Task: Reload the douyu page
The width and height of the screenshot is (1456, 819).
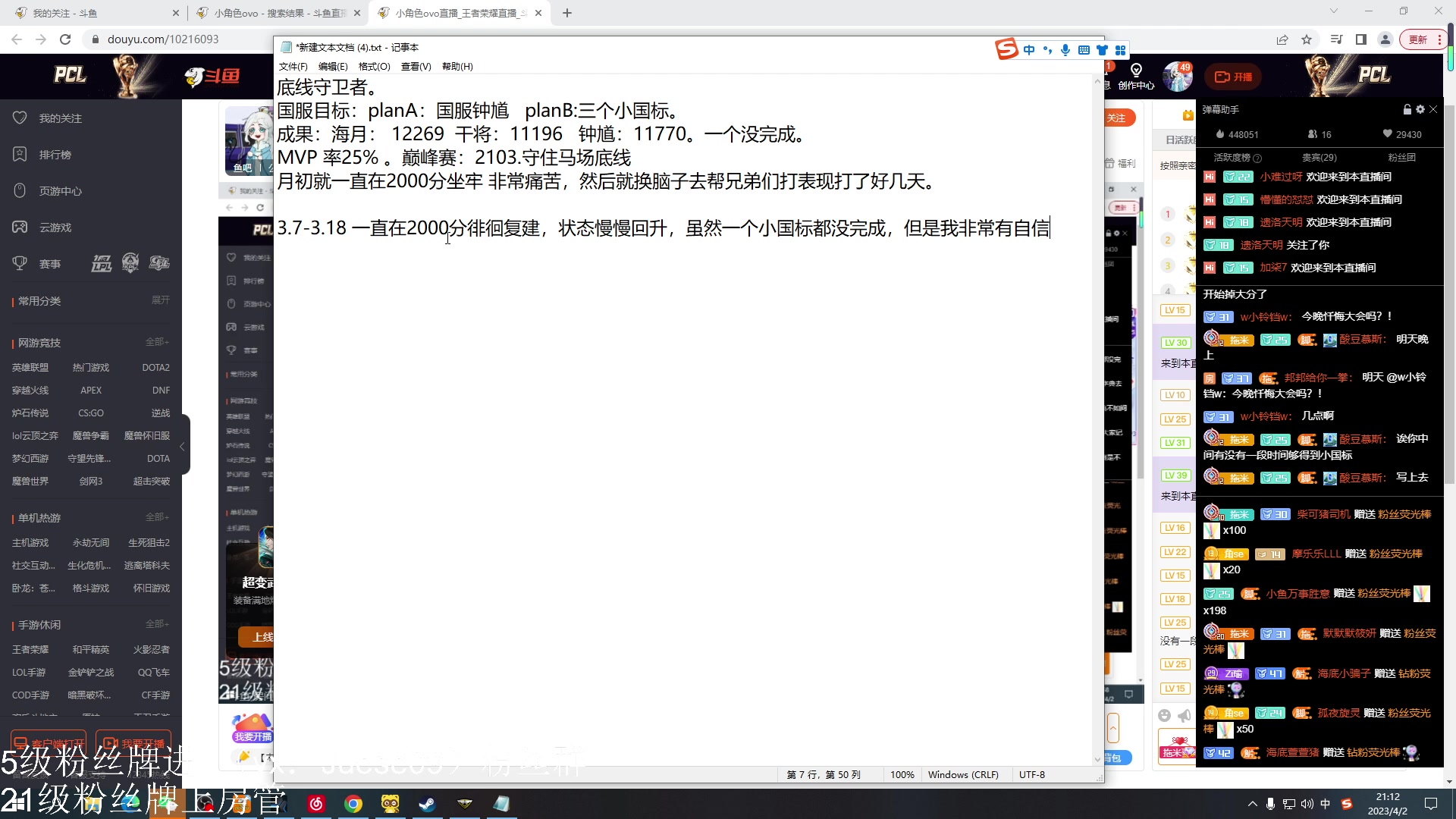Action: tap(65, 39)
